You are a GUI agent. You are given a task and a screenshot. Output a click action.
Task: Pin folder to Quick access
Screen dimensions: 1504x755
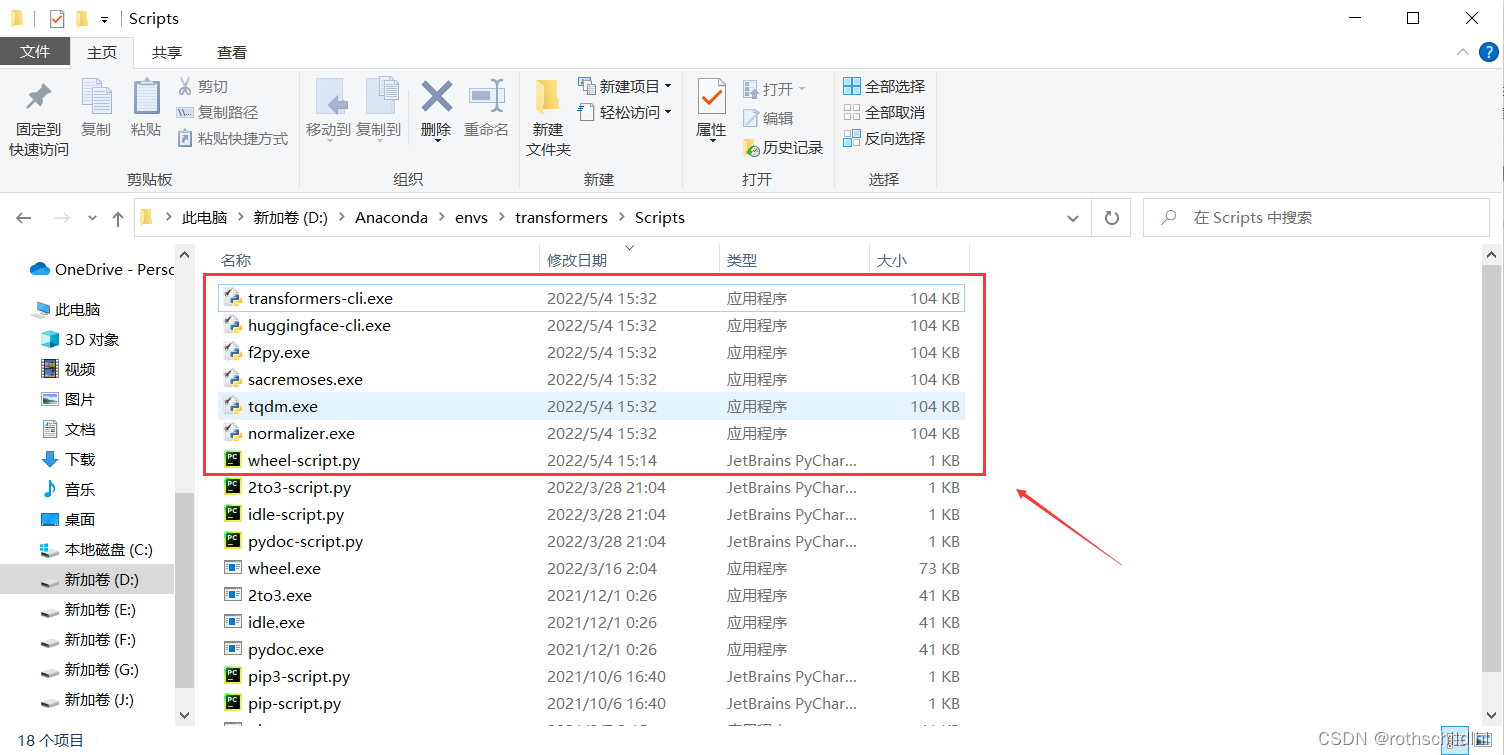pos(38,118)
